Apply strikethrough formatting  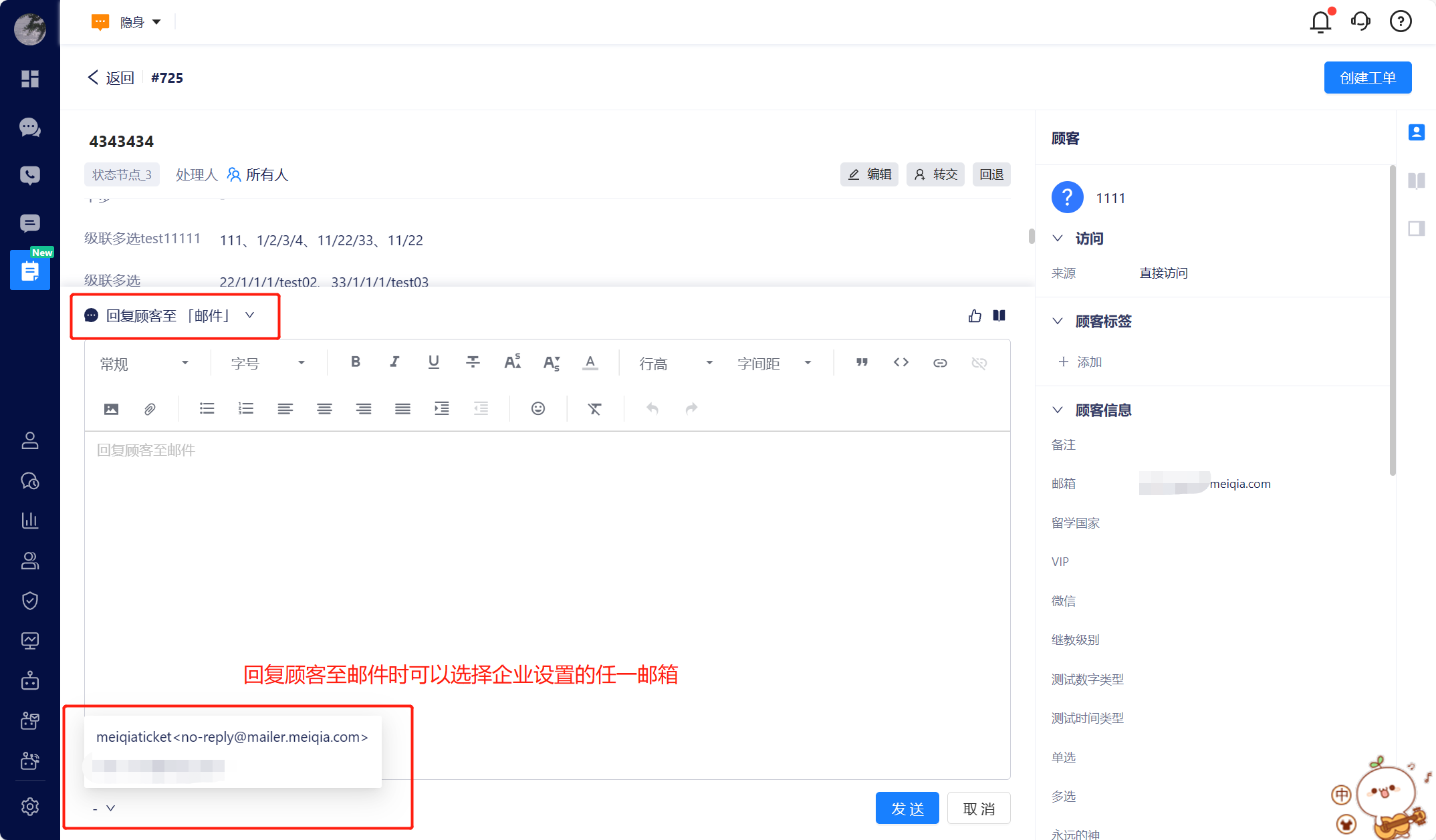(473, 362)
